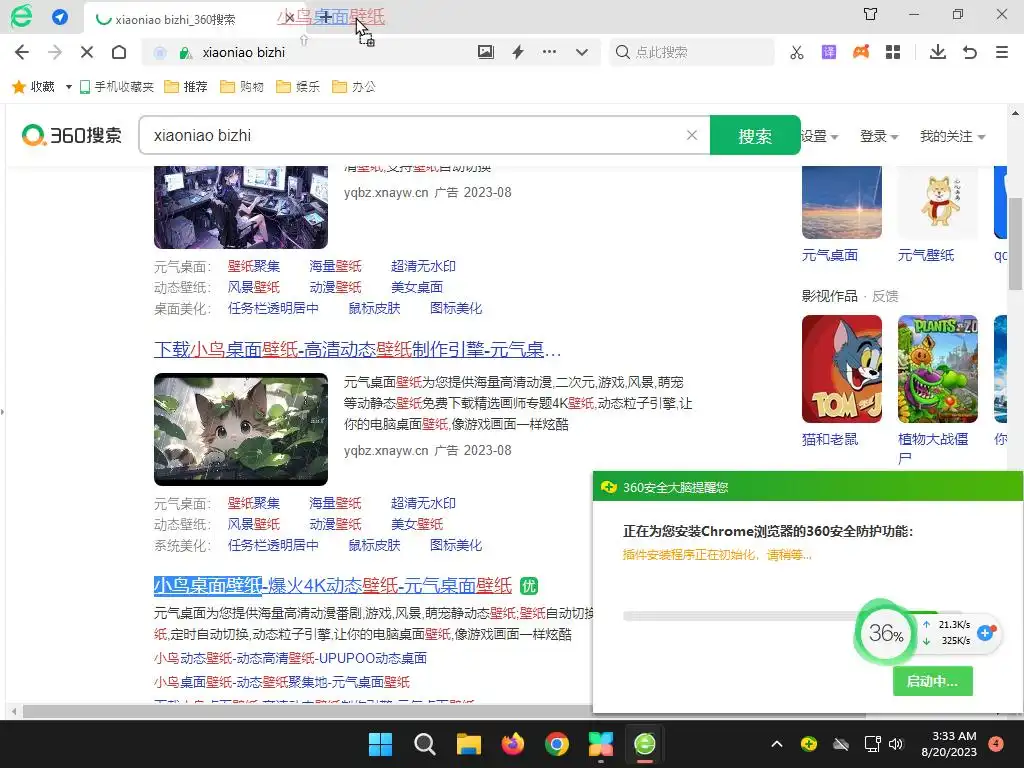
Task: Expand the 我的关注 dropdown
Action: tap(952, 136)
